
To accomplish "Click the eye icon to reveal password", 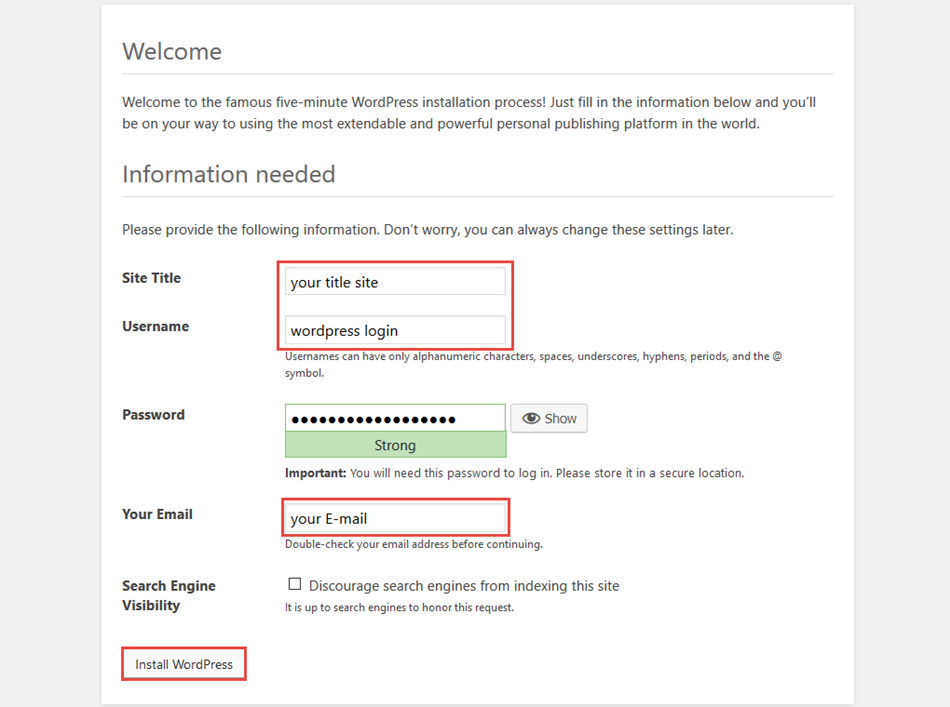I will 531,419.
